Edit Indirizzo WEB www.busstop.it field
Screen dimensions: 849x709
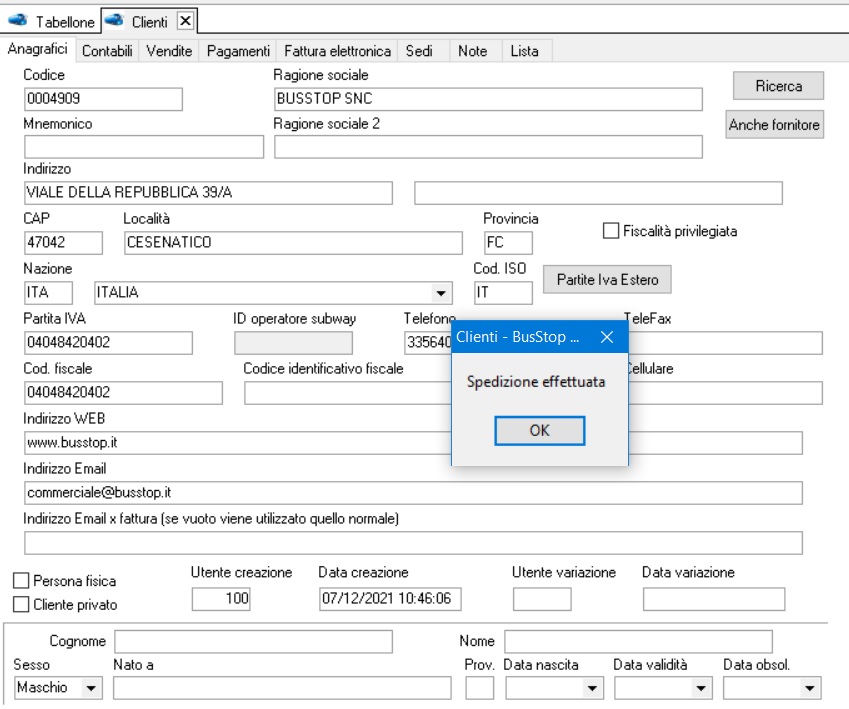(x=238, y=443)
